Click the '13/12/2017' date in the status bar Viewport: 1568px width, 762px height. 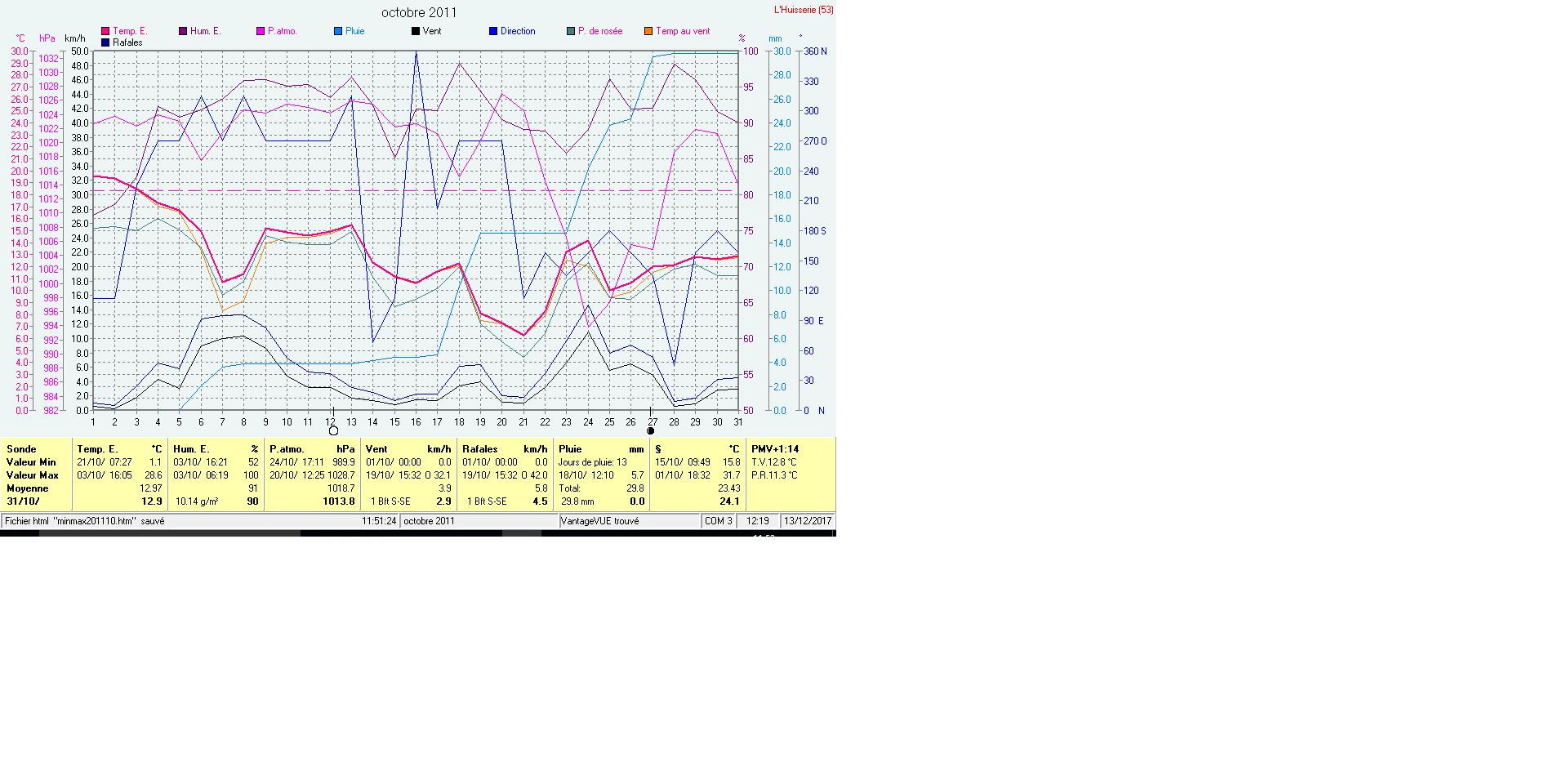point(808,521)
